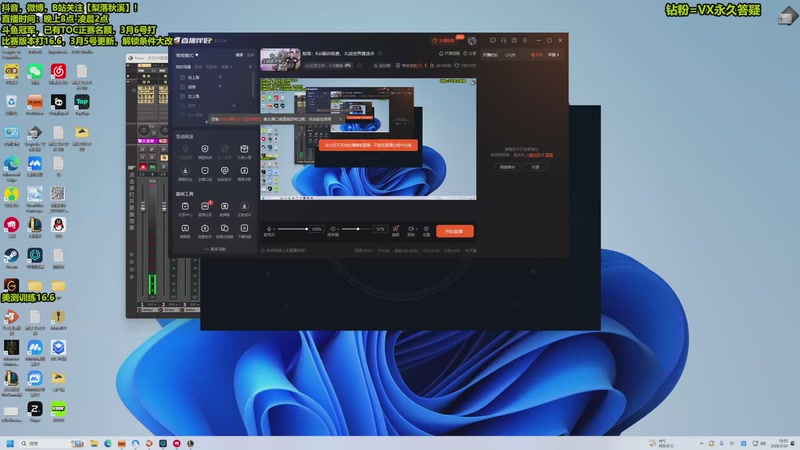Viewport: 800px width, 450px height.
Task: Dismiss the grey notification bar with its X
Action: pyautogui.click(x=340, y=119)
